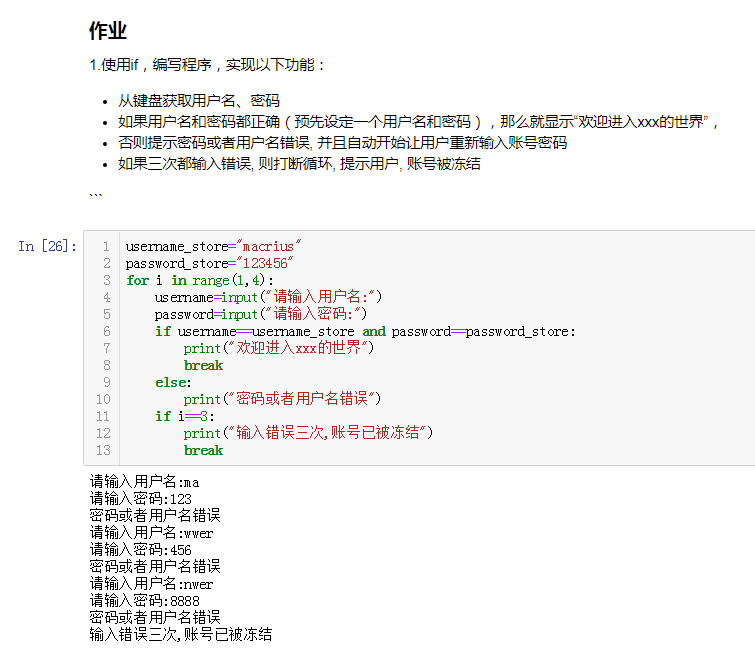Click line number 13 in gutter
The image size is (755, 654).
point(103,450)
